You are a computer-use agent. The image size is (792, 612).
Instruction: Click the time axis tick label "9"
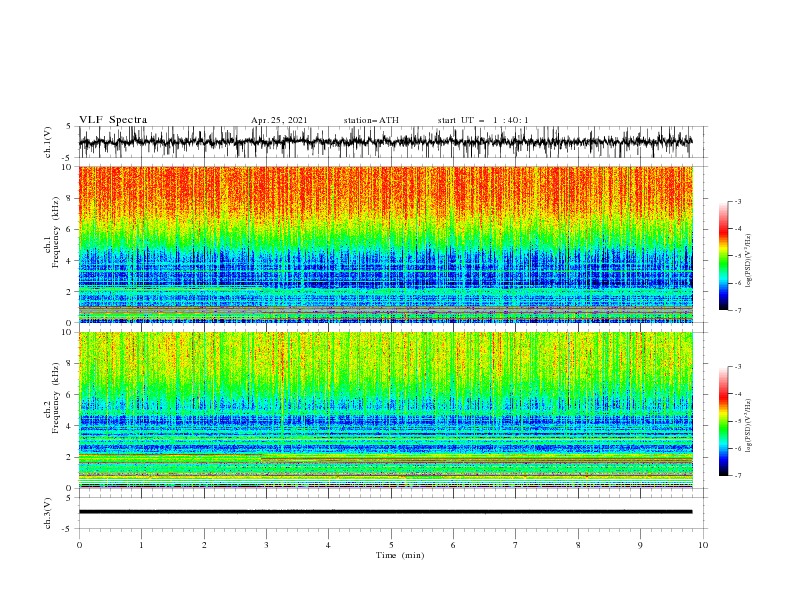pos(640,545)
